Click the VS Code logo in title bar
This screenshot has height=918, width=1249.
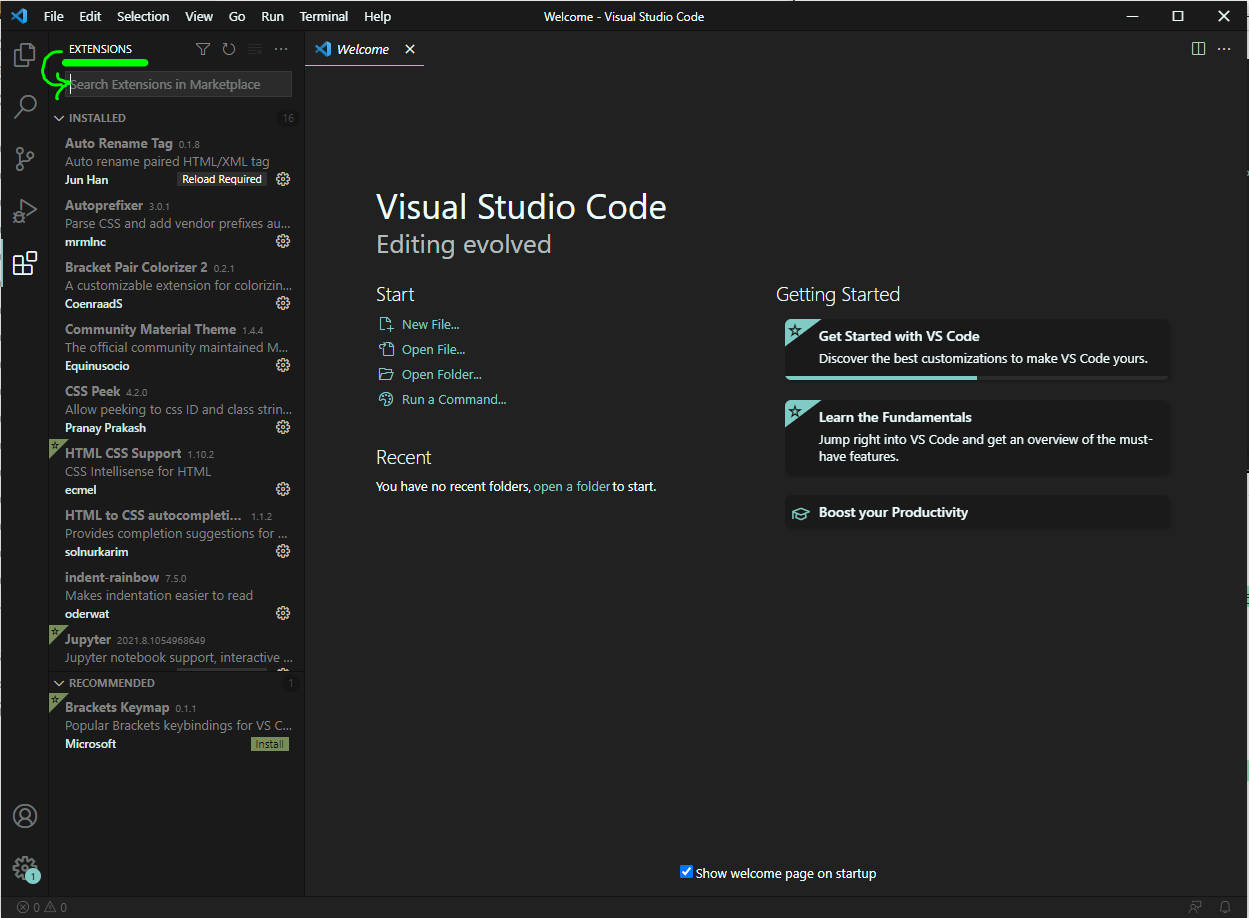pyautogui.click(x=19, y=16)
